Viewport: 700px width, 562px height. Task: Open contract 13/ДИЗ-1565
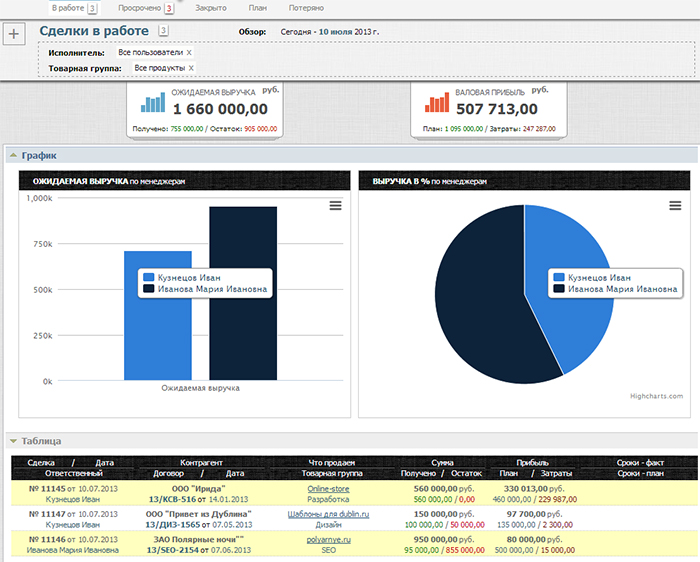pyautogui.click(x=172, y=525)
